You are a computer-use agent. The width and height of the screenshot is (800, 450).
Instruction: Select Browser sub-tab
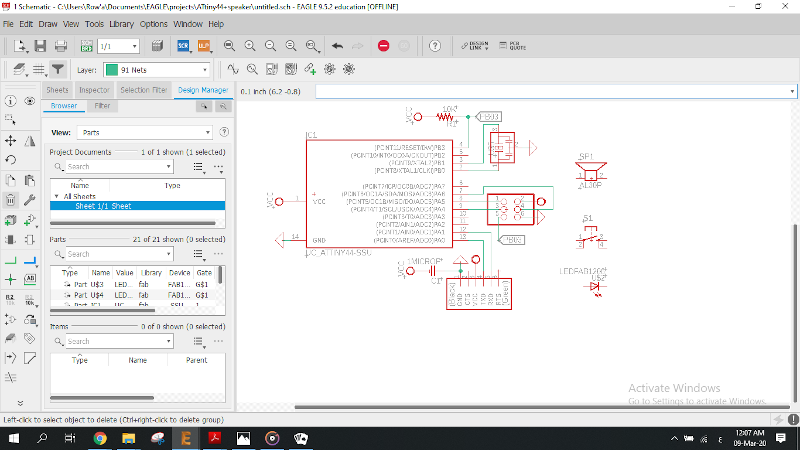[x=64, y=106]
